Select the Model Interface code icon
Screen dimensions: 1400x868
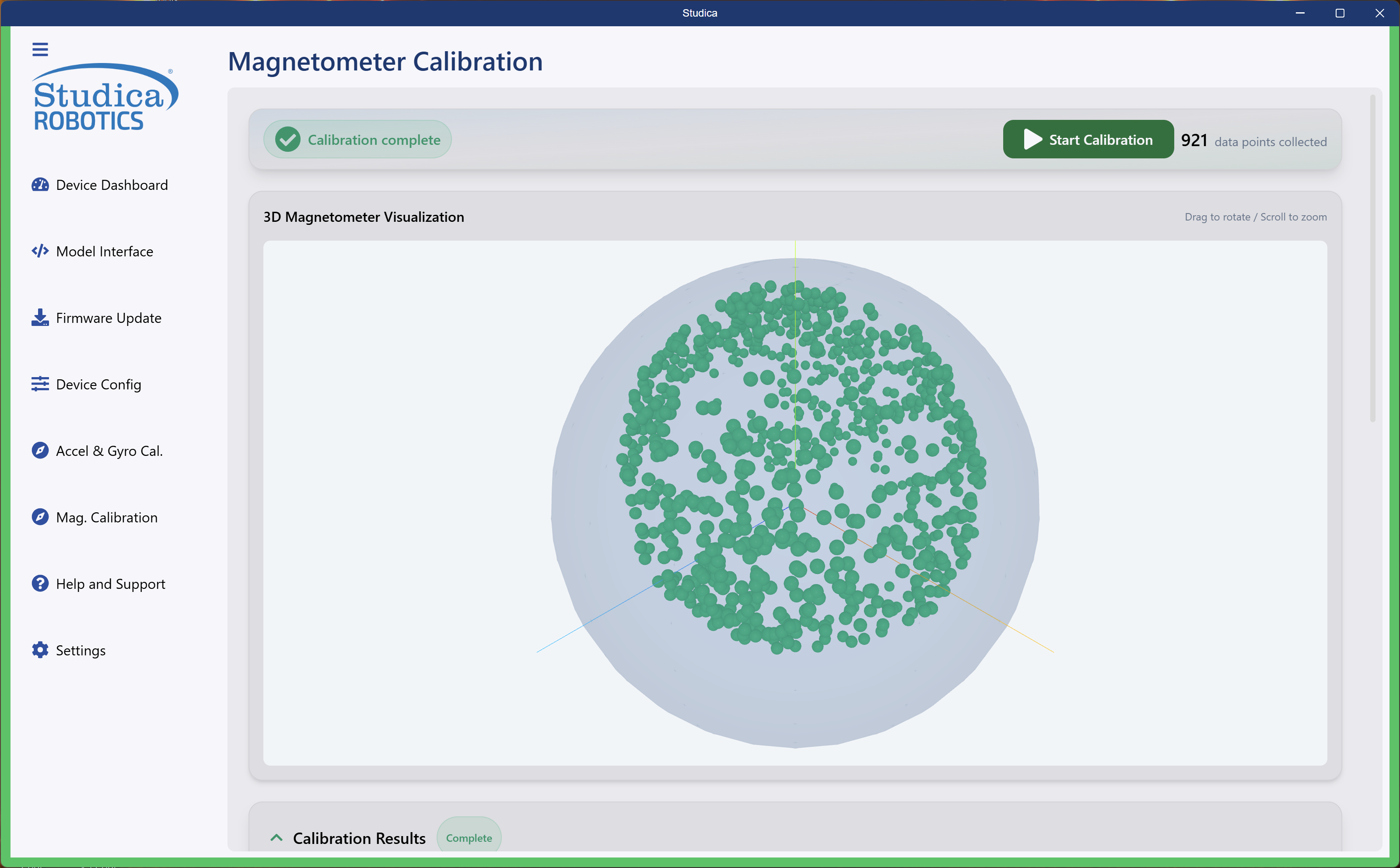pyautogui.click(x=40, y=251)
